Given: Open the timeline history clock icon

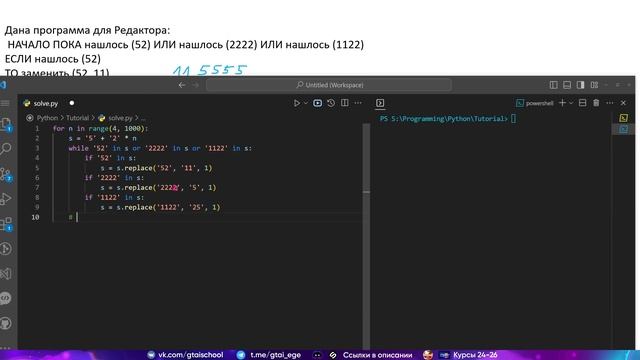Looking at the screenshot, I should (x=331, y=103).
